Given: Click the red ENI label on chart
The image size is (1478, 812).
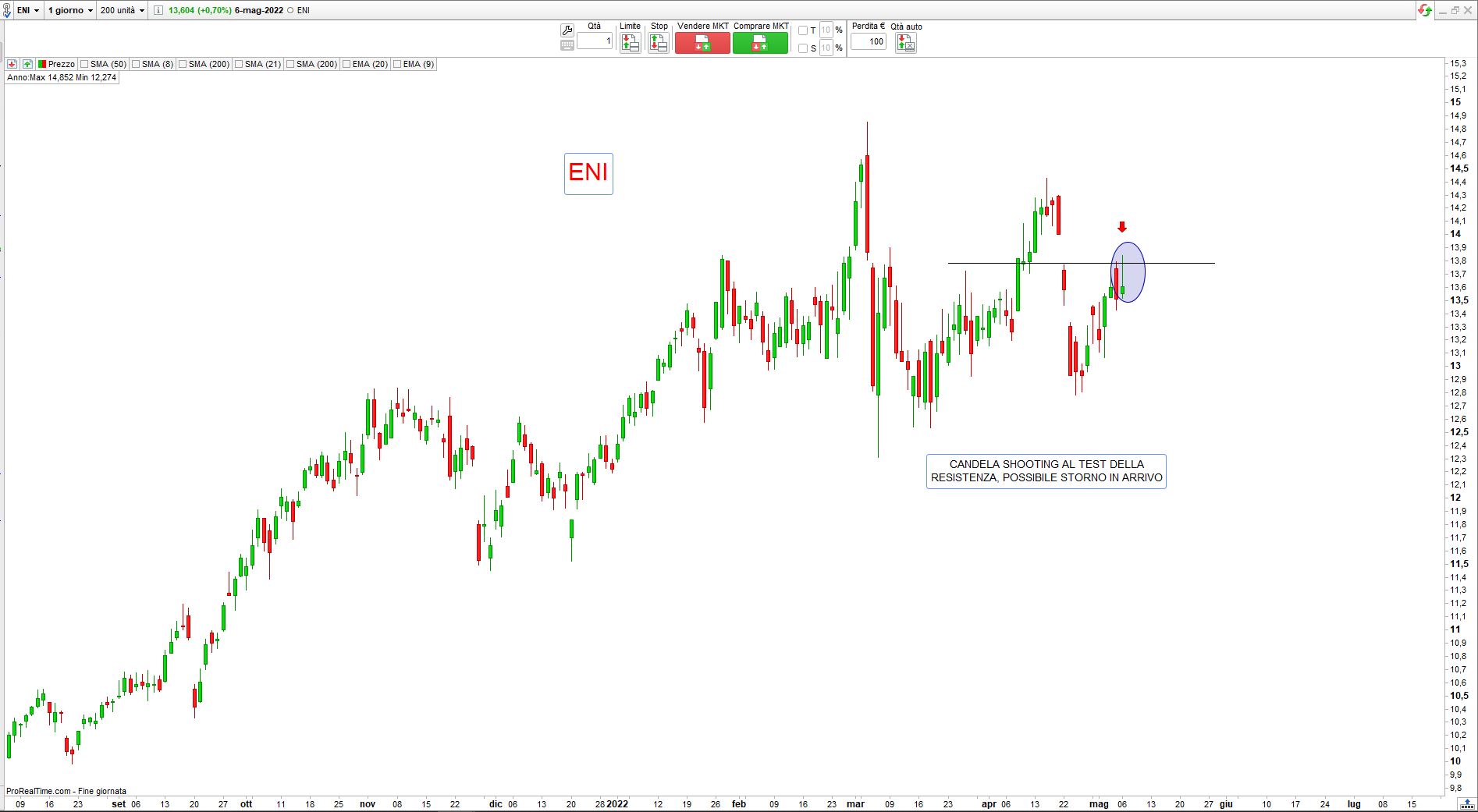Looking at the screenshot, I should tap(588, 173).
